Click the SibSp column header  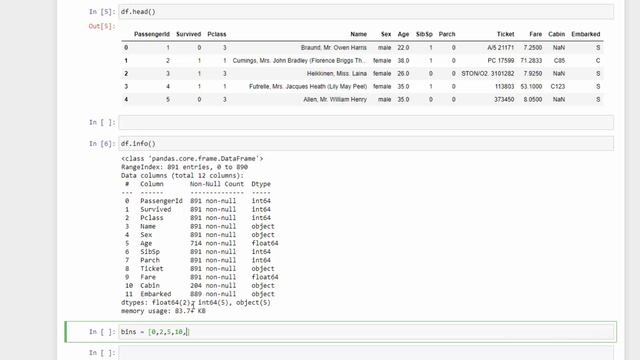(x=424, y=34)
